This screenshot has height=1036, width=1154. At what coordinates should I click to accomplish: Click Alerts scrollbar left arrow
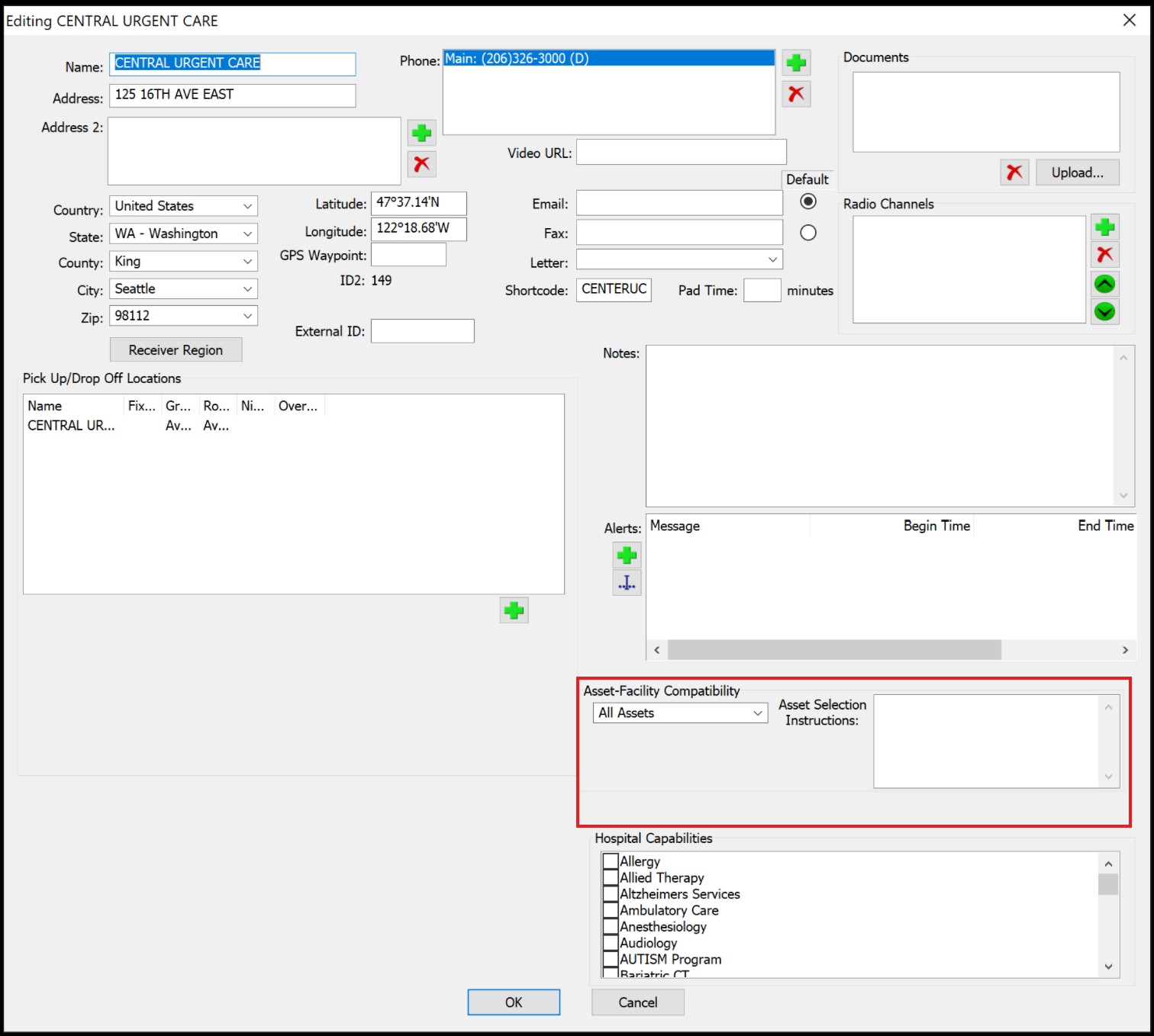coord(656,650)
